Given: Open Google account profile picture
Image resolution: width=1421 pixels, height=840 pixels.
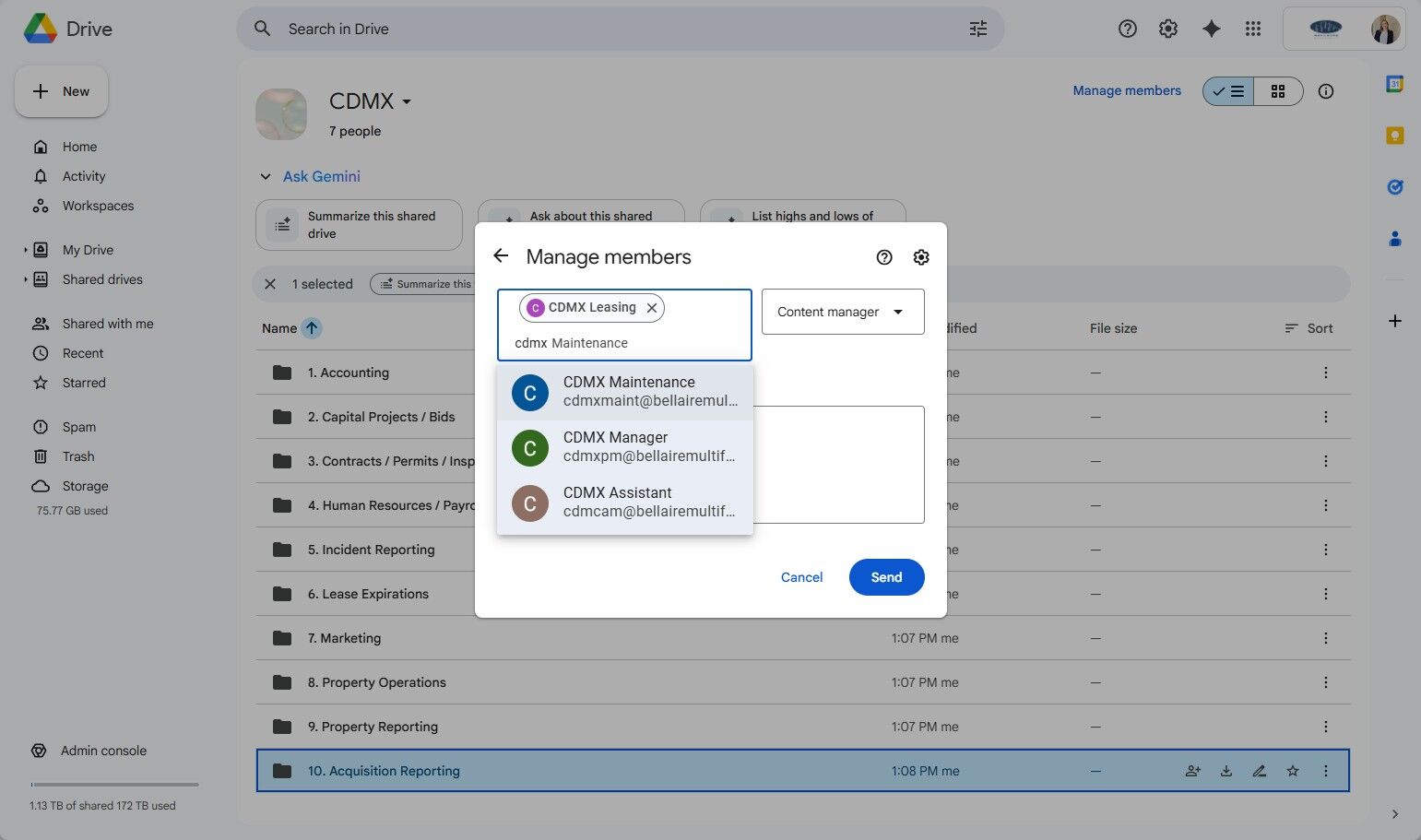Looking at the screenshot, I should 1385,29.
